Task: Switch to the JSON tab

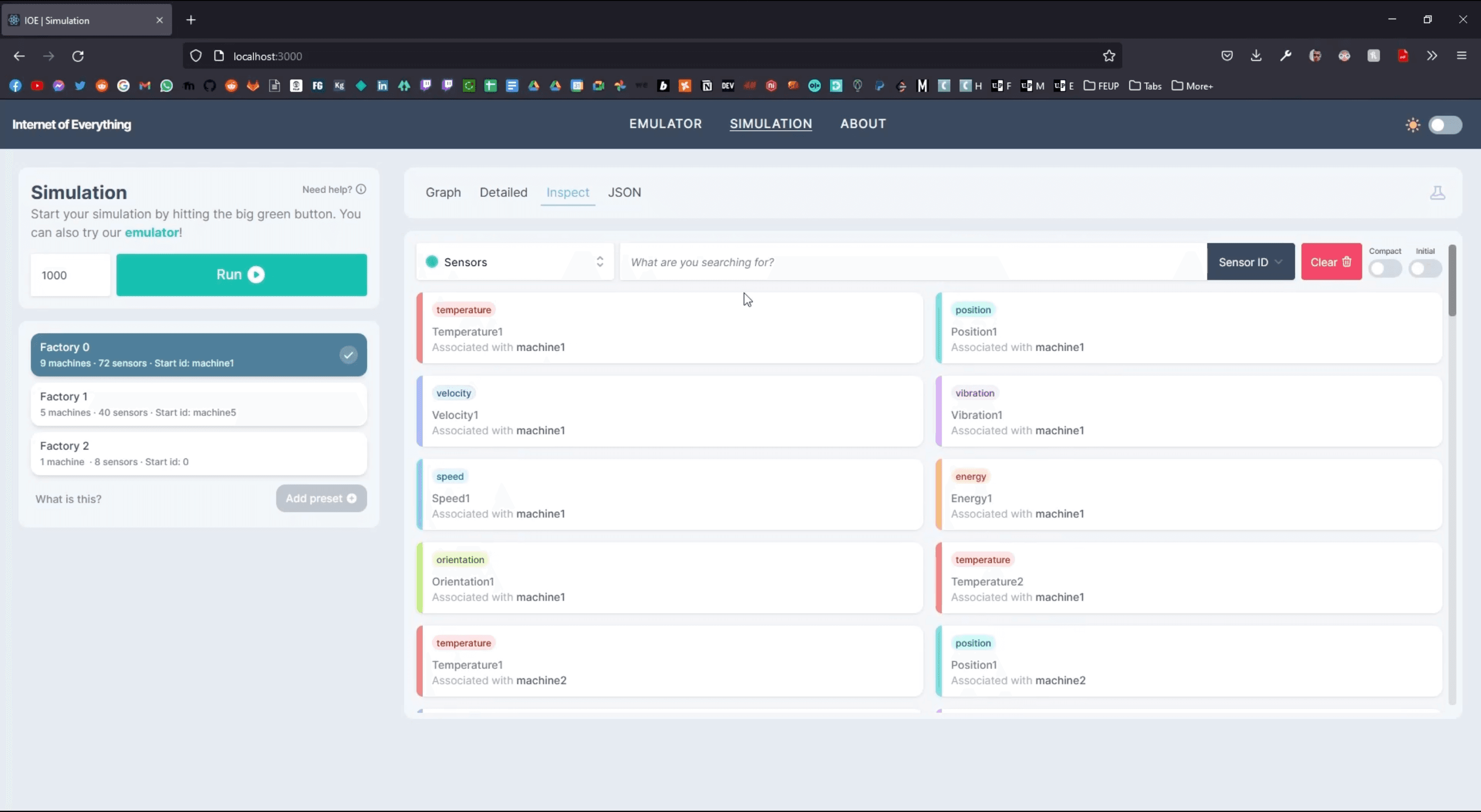Action: [624, 192]
